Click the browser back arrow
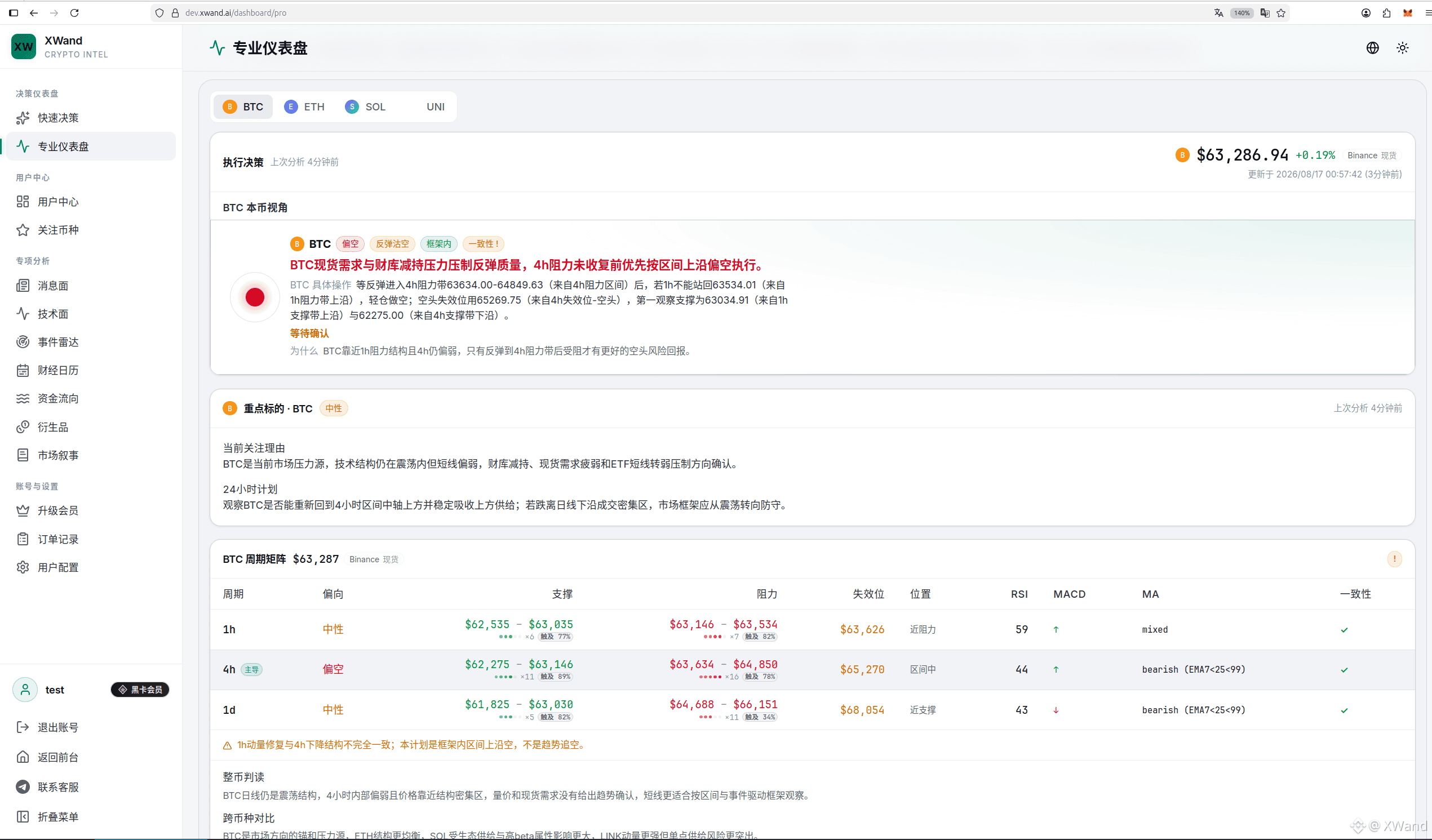The height and width of the screenshot is (840, 1432). pos(34,12)
